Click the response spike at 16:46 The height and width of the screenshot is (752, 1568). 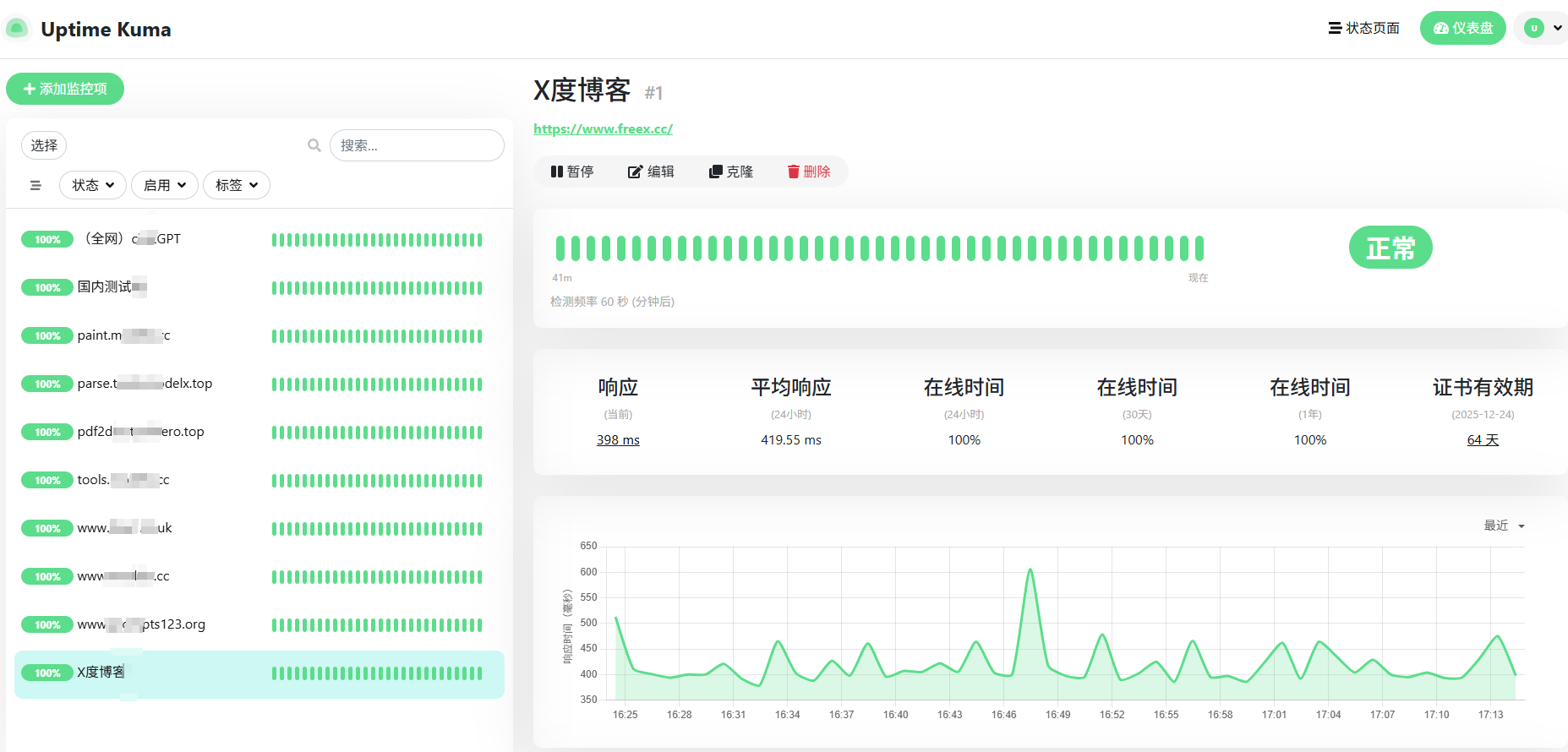1030,570
